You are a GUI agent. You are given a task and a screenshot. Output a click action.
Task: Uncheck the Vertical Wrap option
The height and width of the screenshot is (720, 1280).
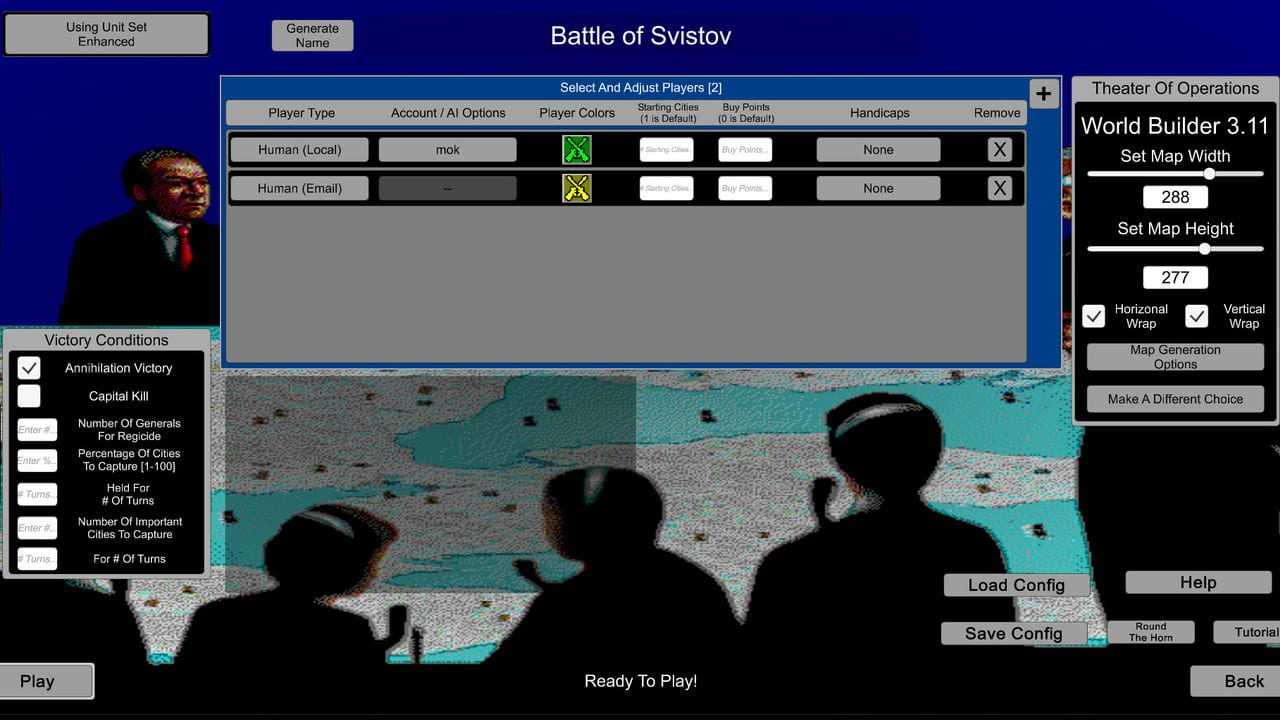pos(1197,316)
